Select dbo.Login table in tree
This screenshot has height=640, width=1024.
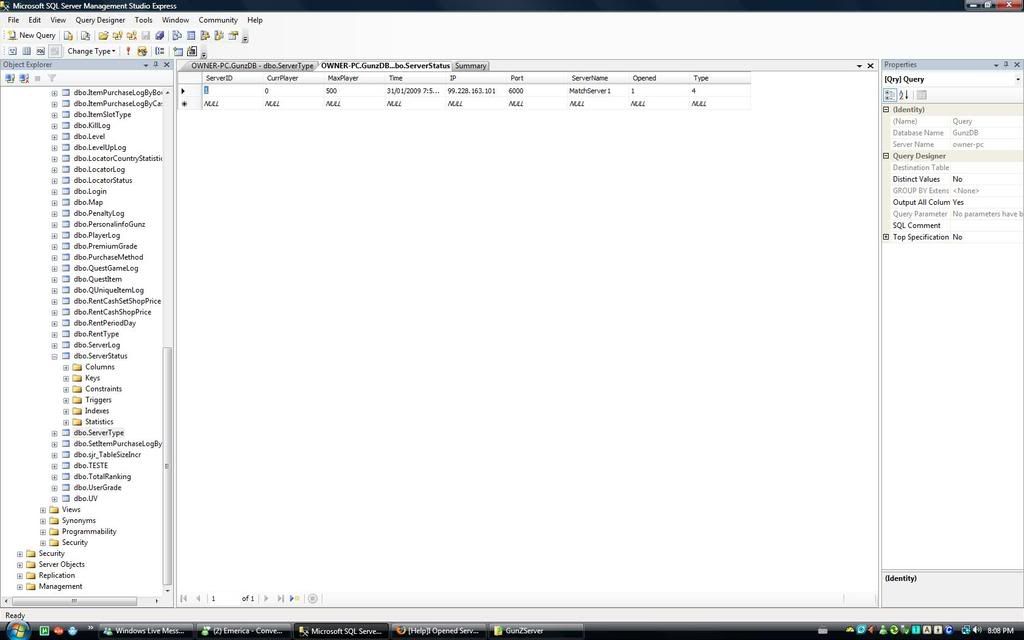(89, 191)
